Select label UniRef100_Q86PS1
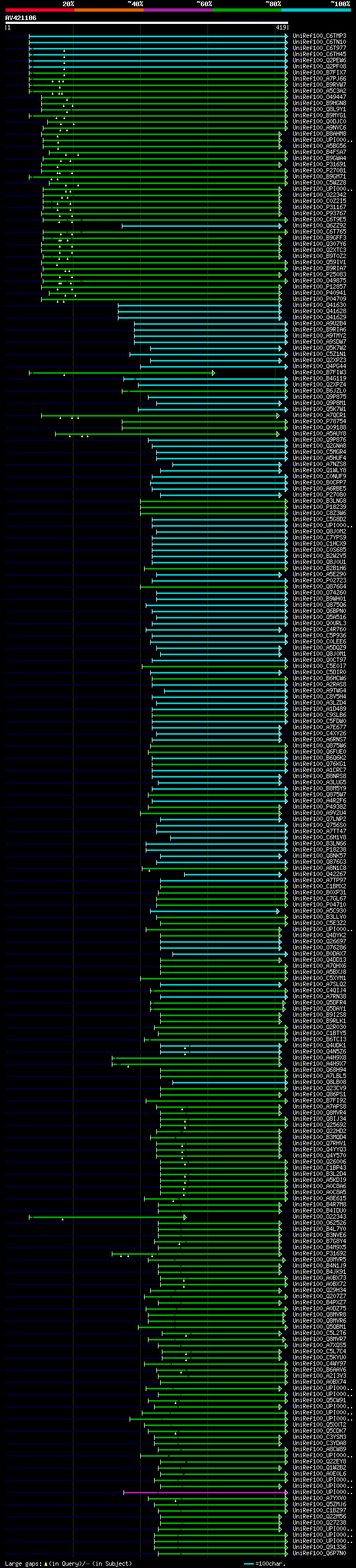 pos(319,1095)
